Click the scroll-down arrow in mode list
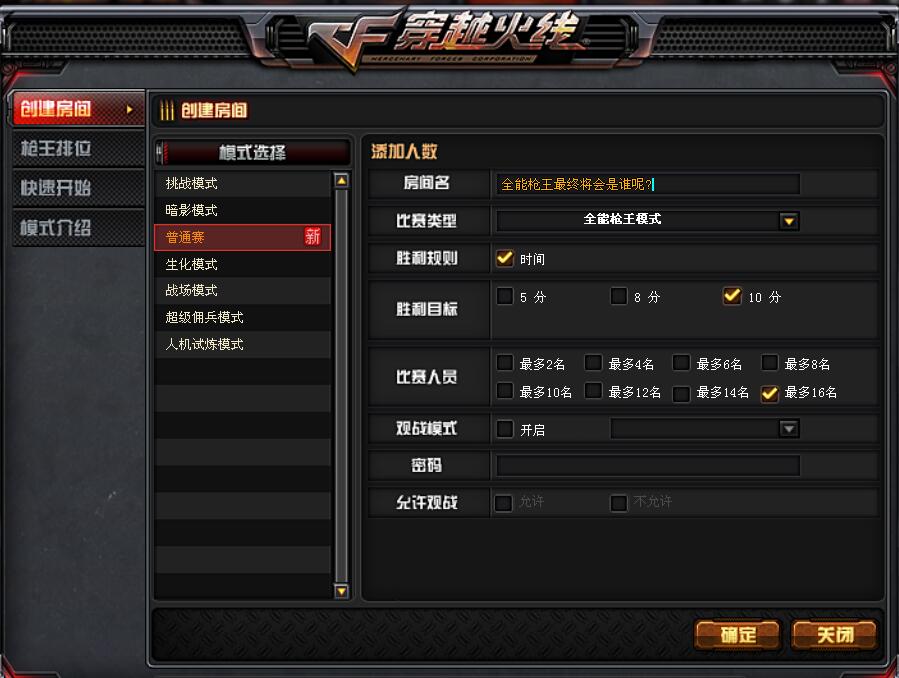The image size is (899, 678). pos(341,591)
